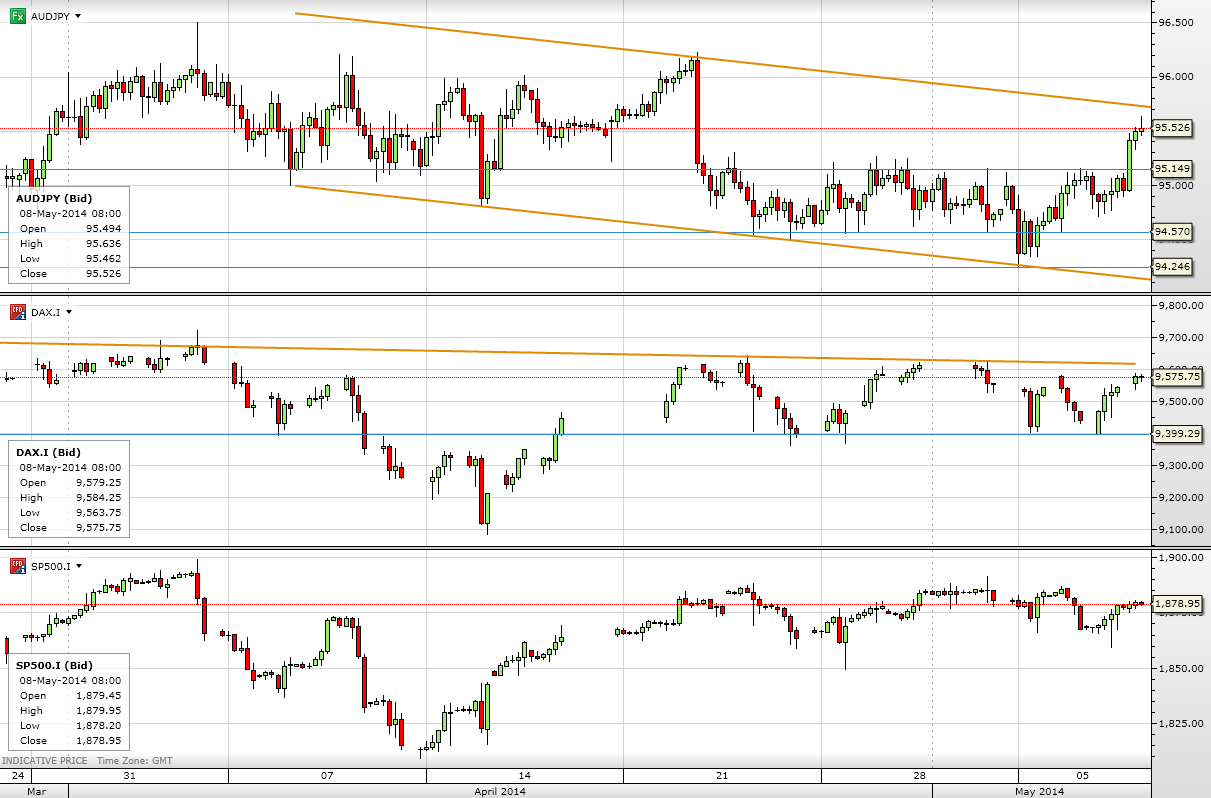Click High value 95.636 in AUDJPY box
This screenshot has width=1211, height=798.
pyautogui.click(x=102, y=243)
